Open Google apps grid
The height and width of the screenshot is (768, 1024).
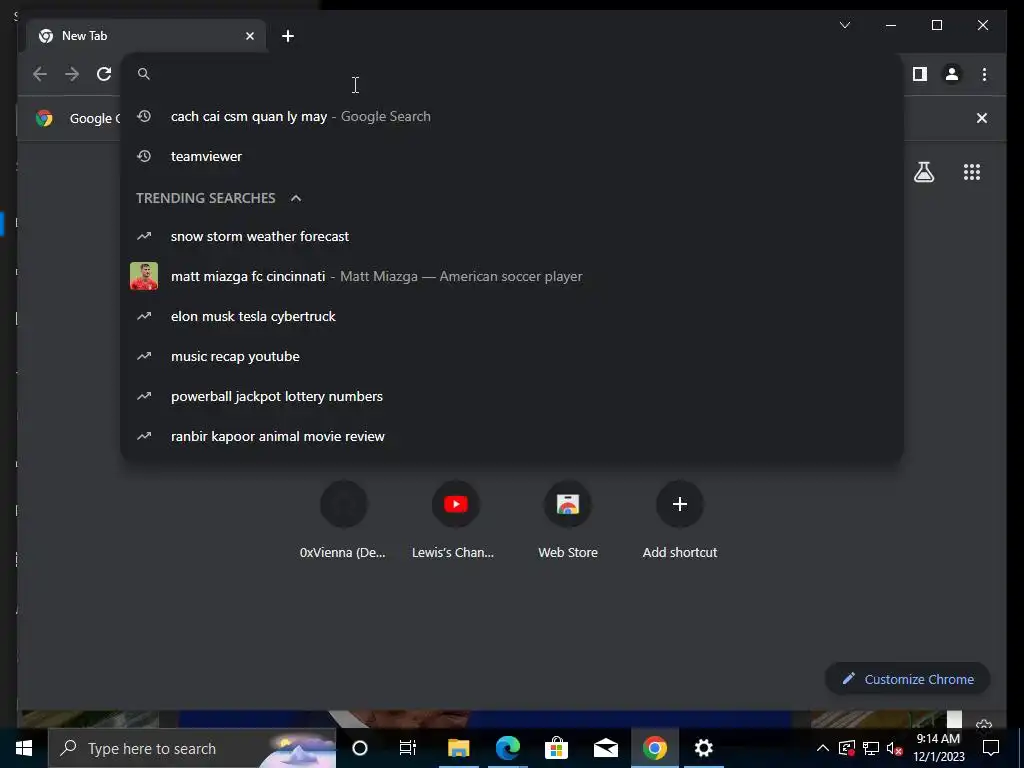[x=972, y=172]
